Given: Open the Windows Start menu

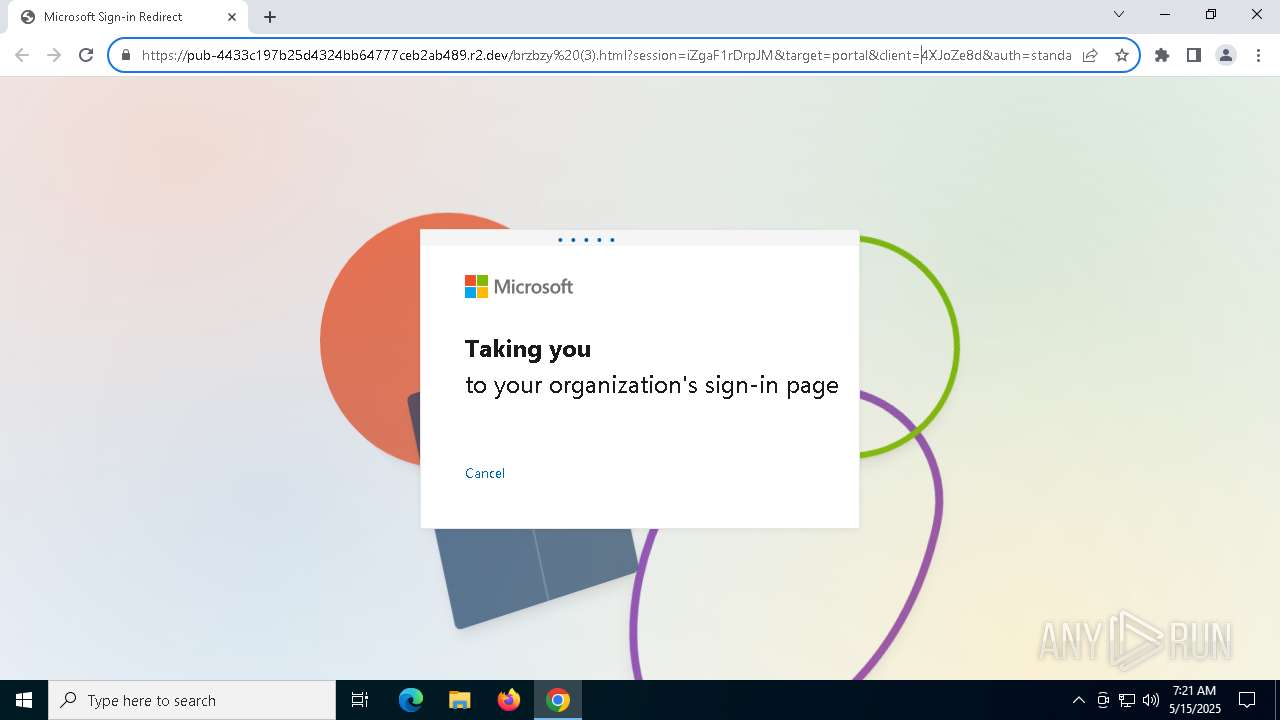Looking at the screenshot, I should point(24,700).
